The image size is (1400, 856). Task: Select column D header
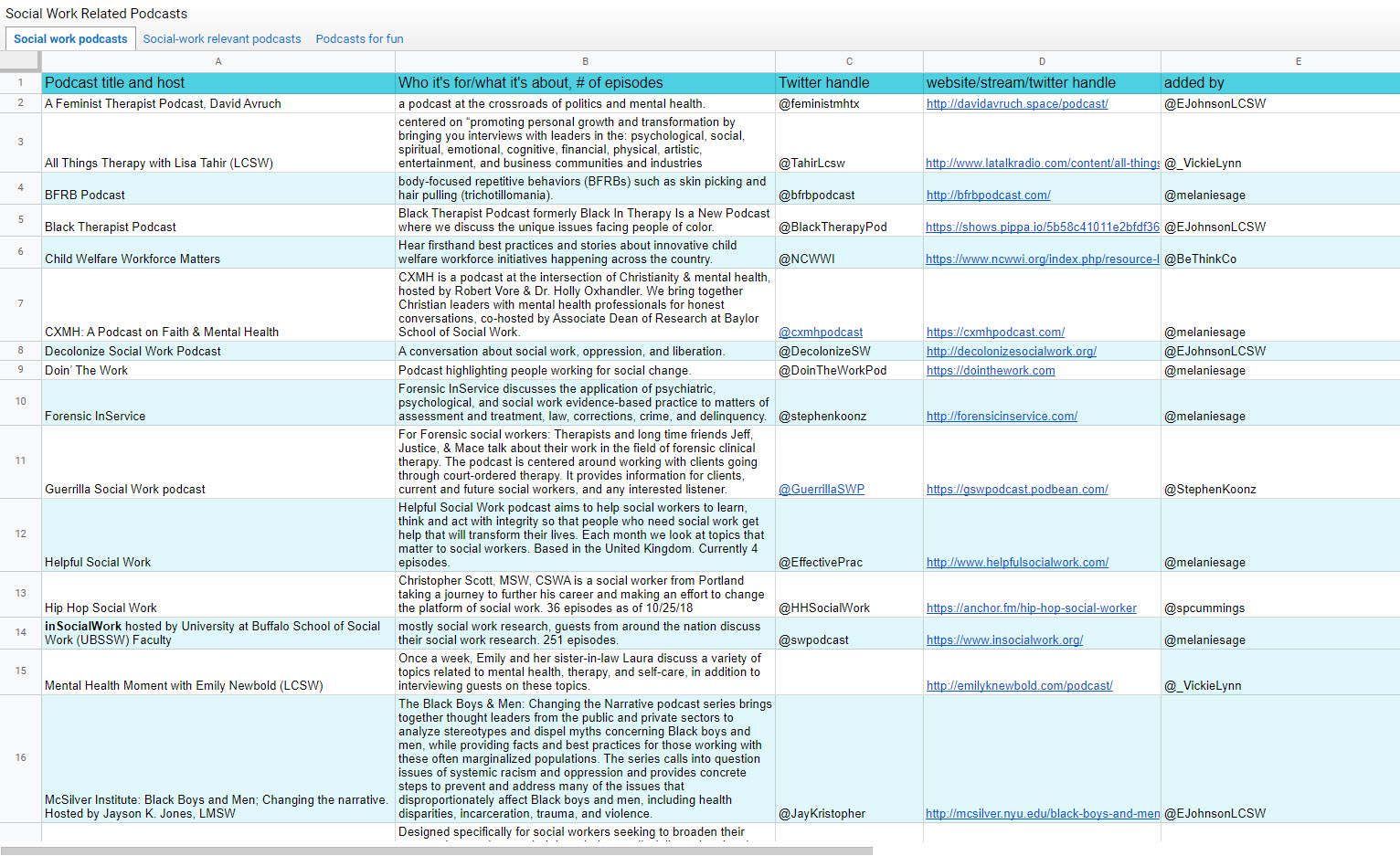point(1042,61)
